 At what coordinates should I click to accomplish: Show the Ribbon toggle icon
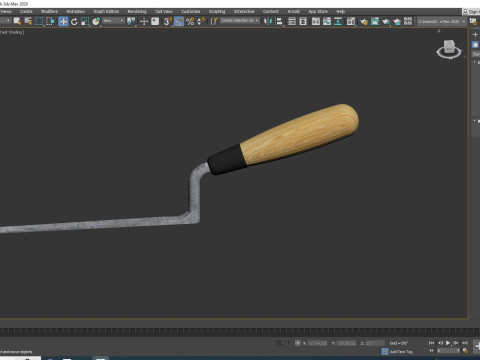(316, 22)
